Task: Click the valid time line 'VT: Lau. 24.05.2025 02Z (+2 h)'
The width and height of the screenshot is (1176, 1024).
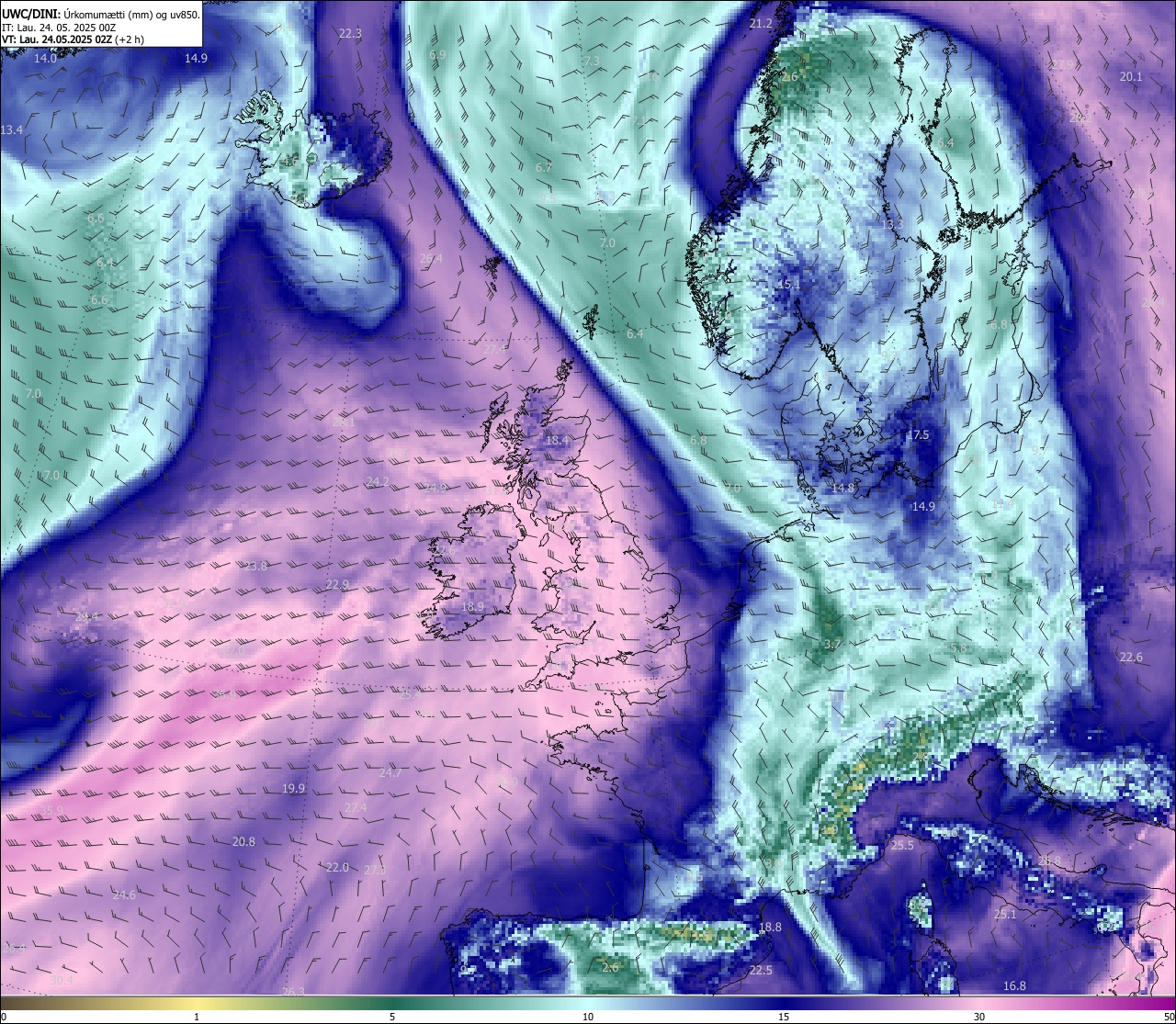Action: tap(73, 39)
